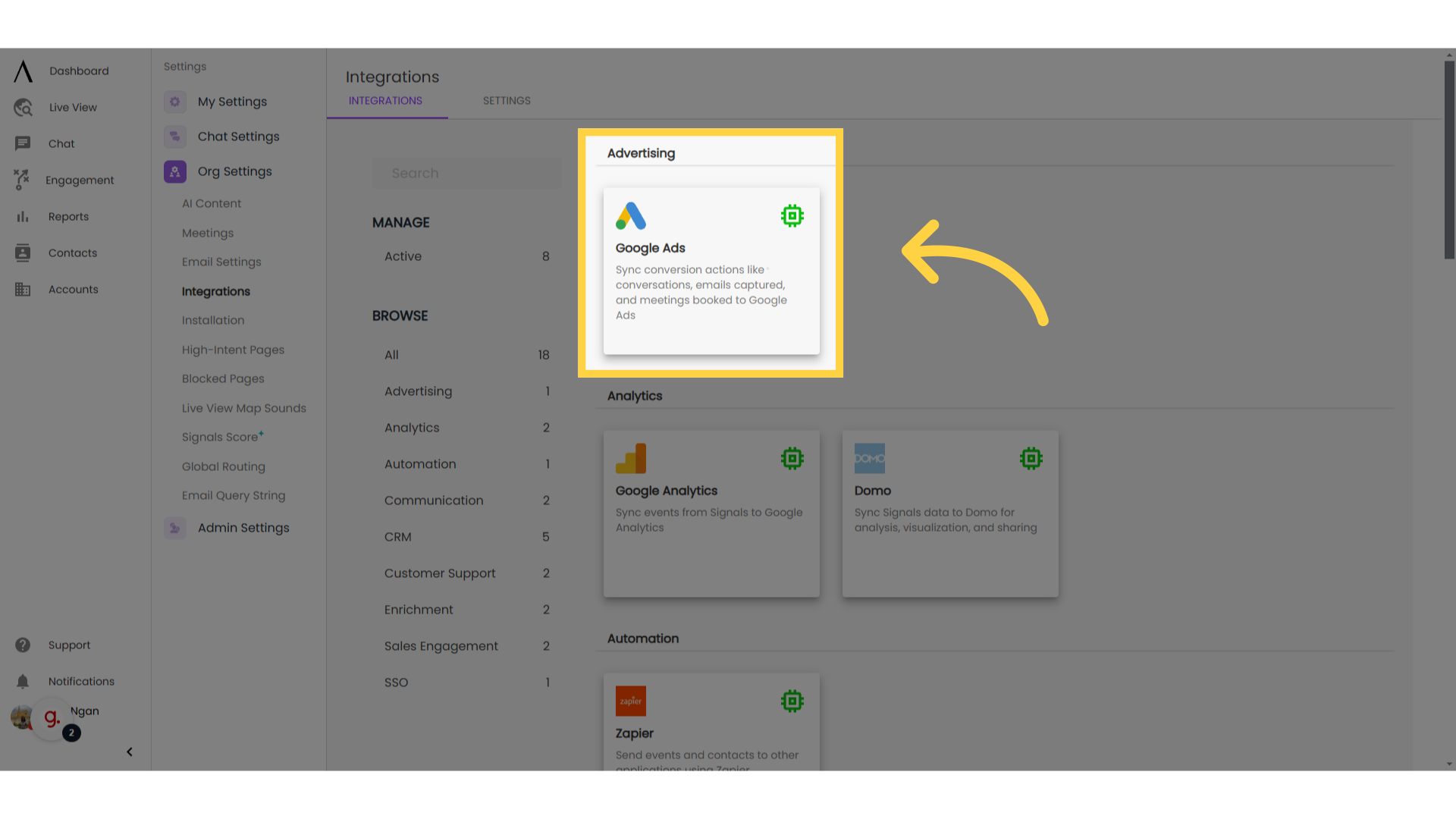
Task: Open Blocked Pages settings
Action: pos(223,378)
